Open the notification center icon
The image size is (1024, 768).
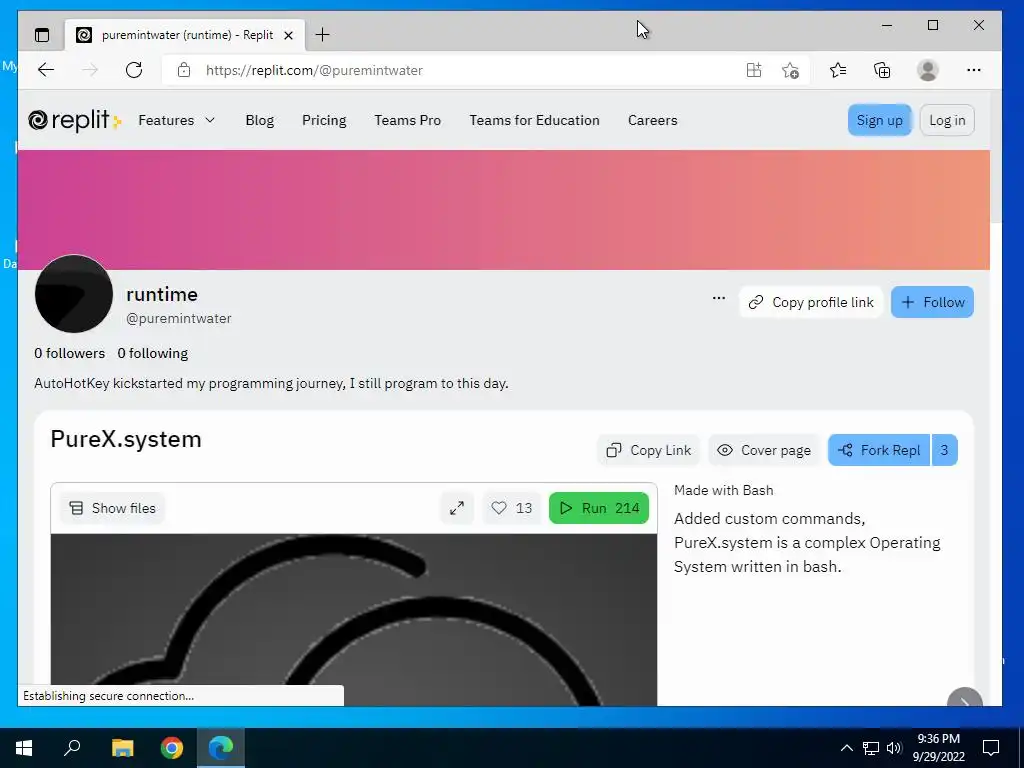[991, 748]
